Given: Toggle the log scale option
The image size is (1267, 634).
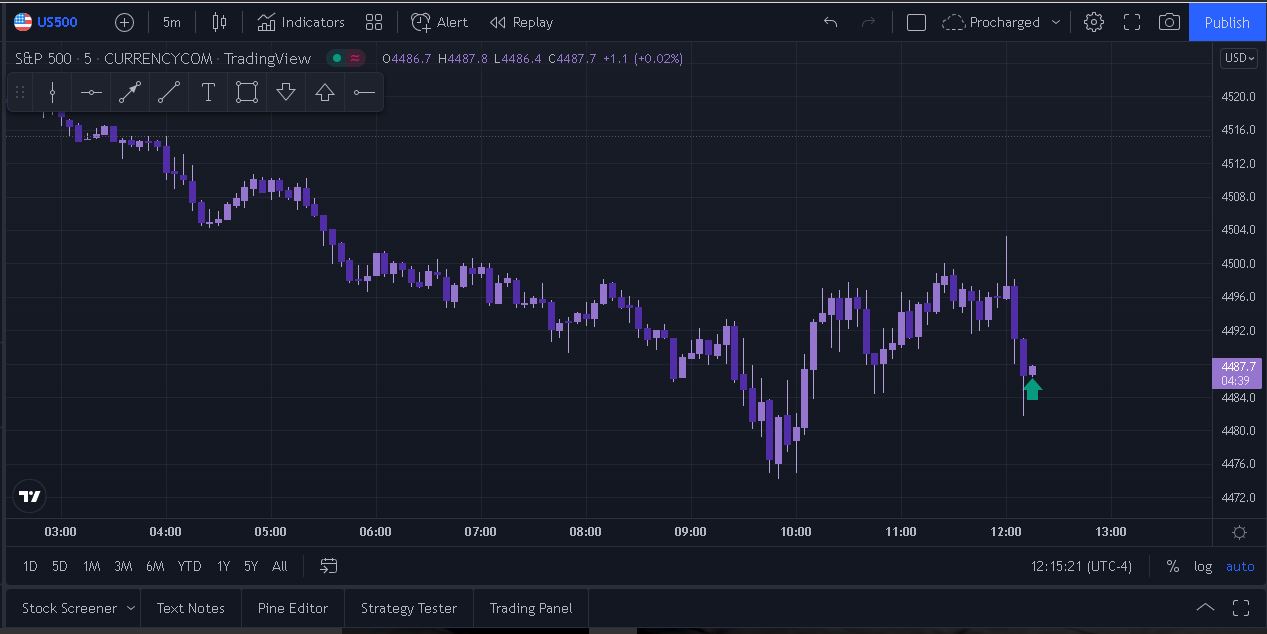Looking at the screenshot, I should [1203, 566].
